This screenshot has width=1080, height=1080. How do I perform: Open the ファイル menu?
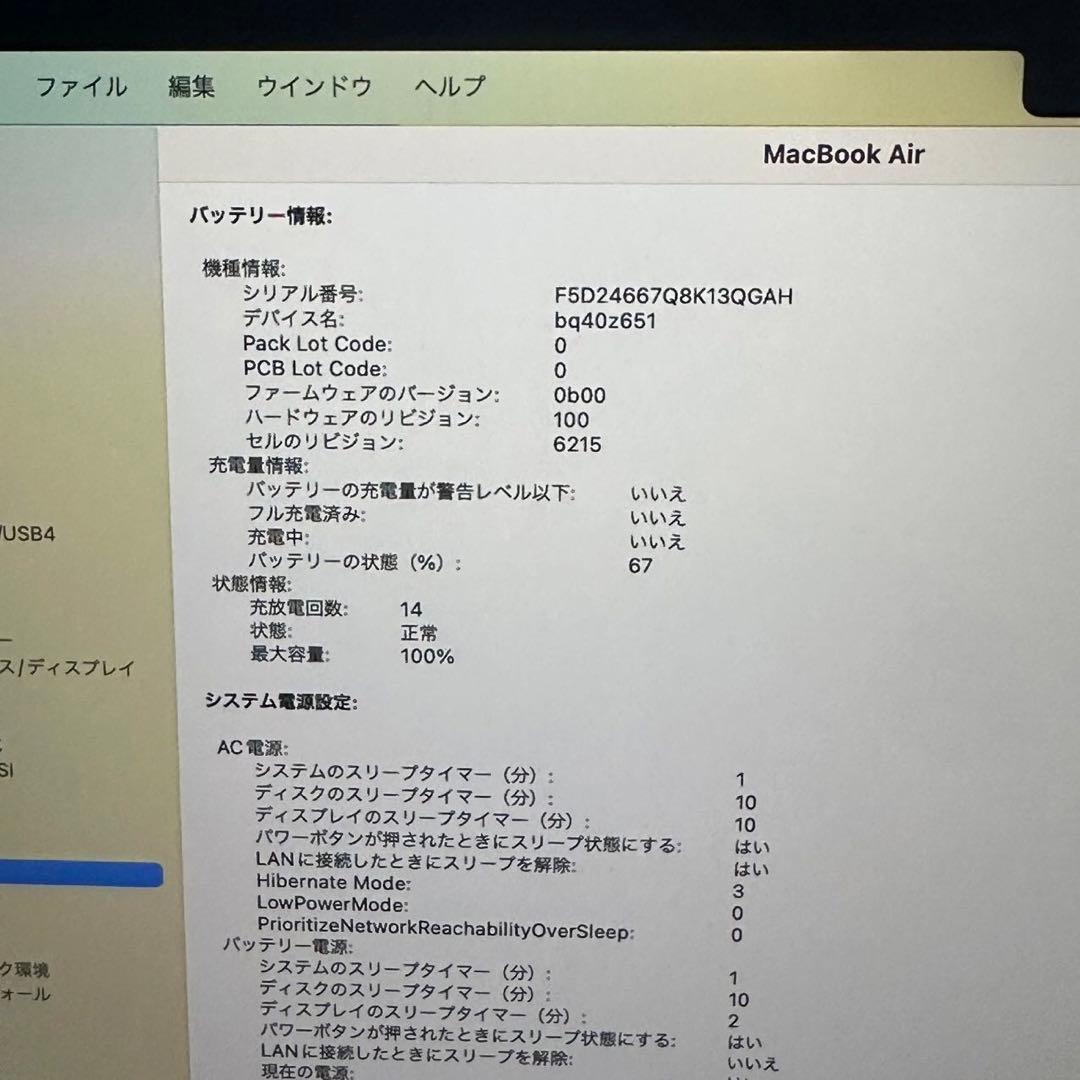pos(81,87)
